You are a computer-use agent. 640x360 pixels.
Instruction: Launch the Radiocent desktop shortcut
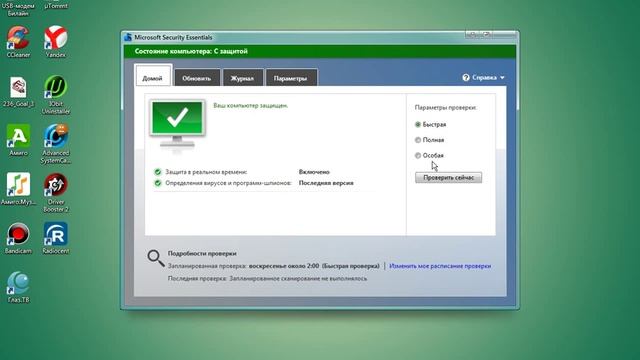[56, 238]
